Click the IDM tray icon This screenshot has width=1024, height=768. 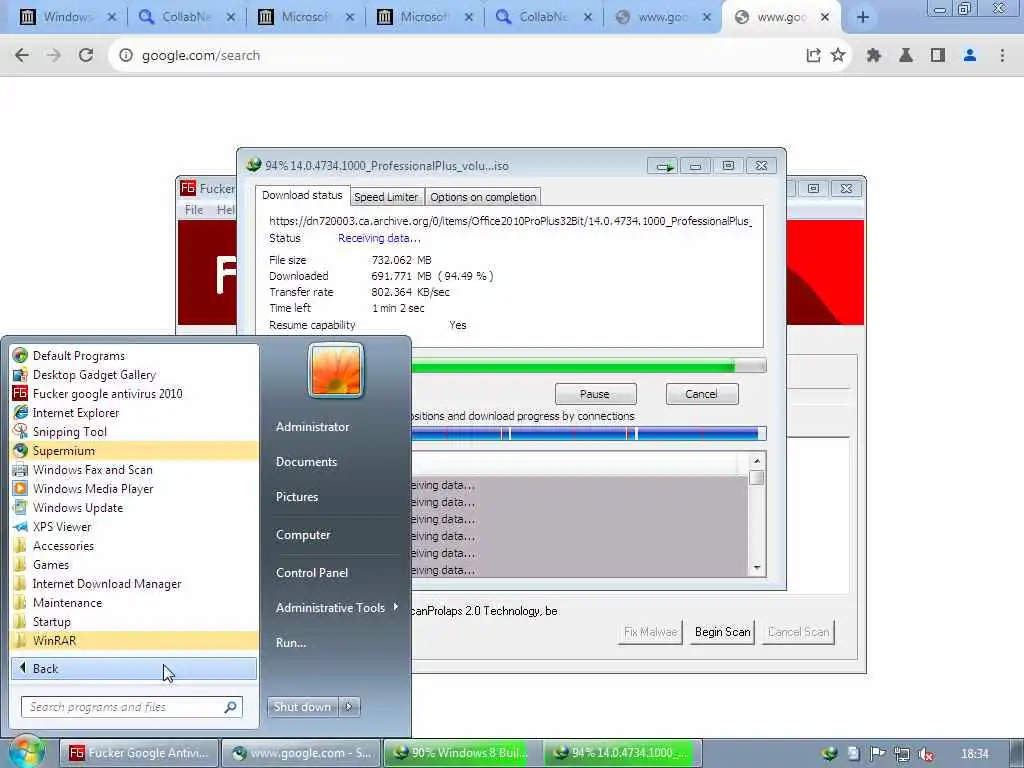click(830, 754)
